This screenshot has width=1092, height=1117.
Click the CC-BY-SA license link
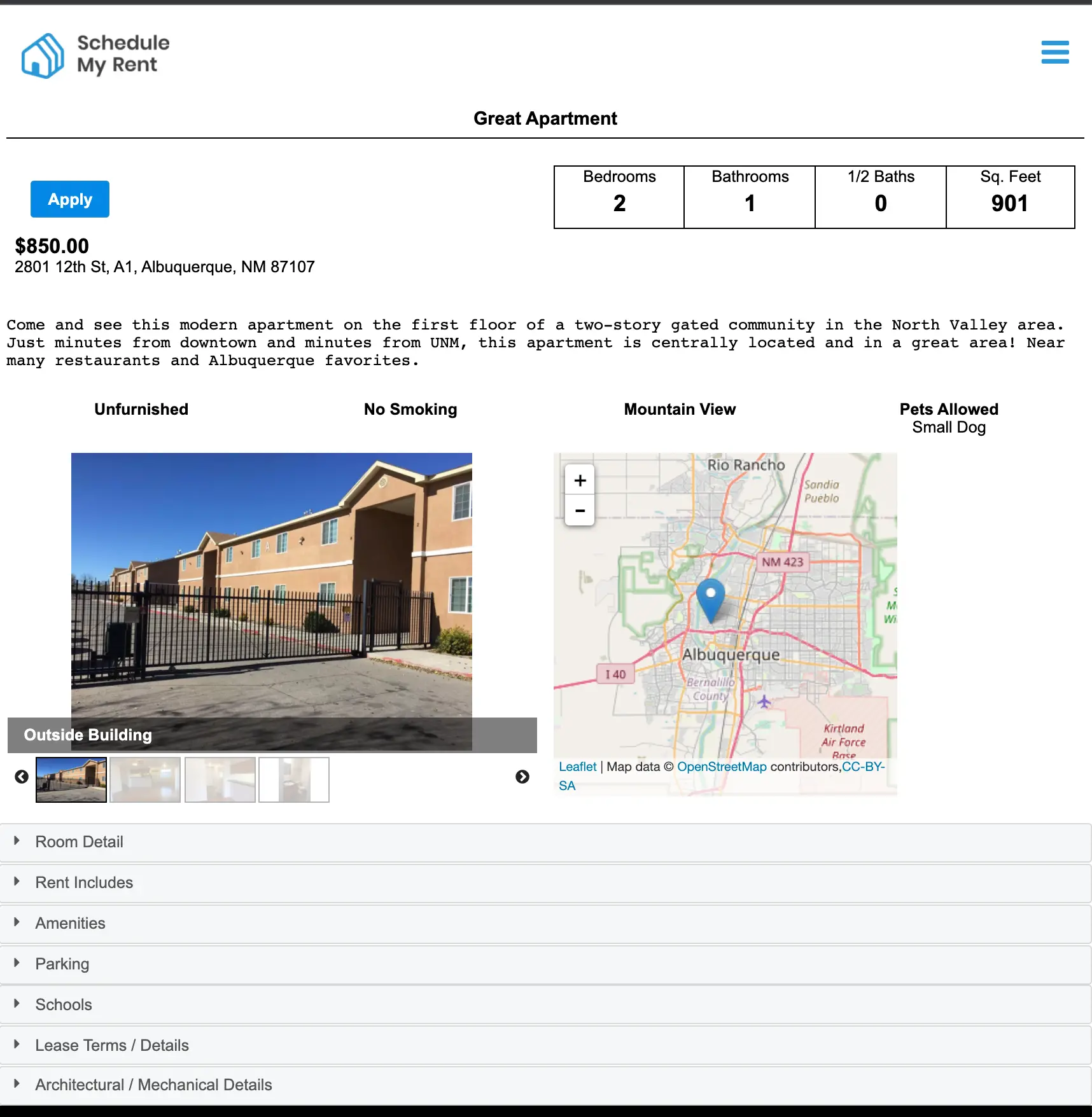pyautogui.click(x=864, y=767)
